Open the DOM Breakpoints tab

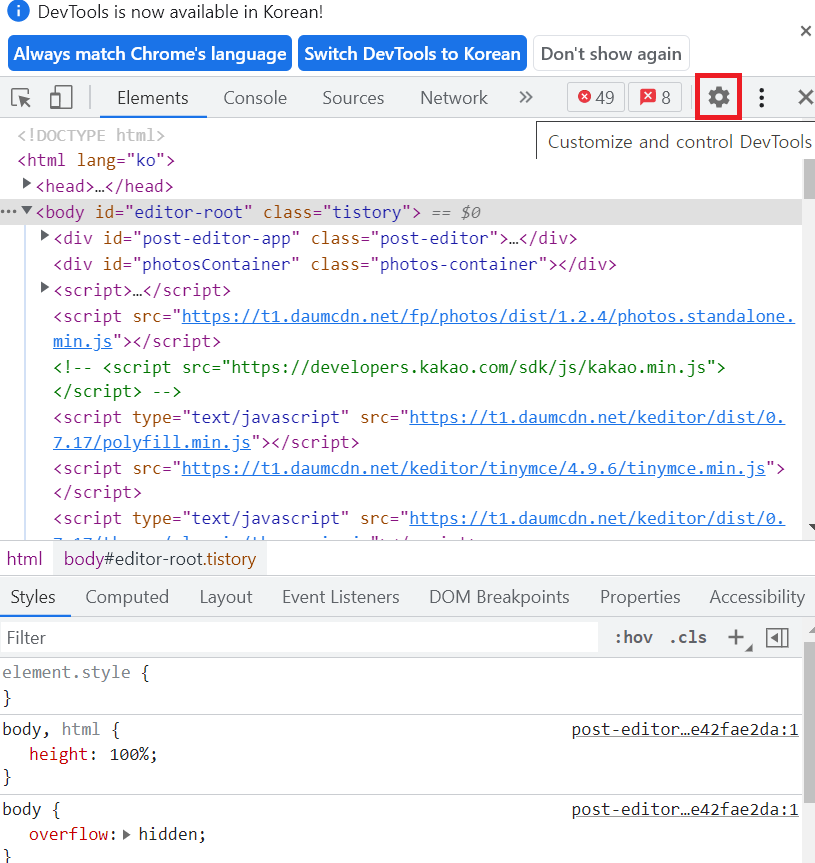(x=499, y=597)
